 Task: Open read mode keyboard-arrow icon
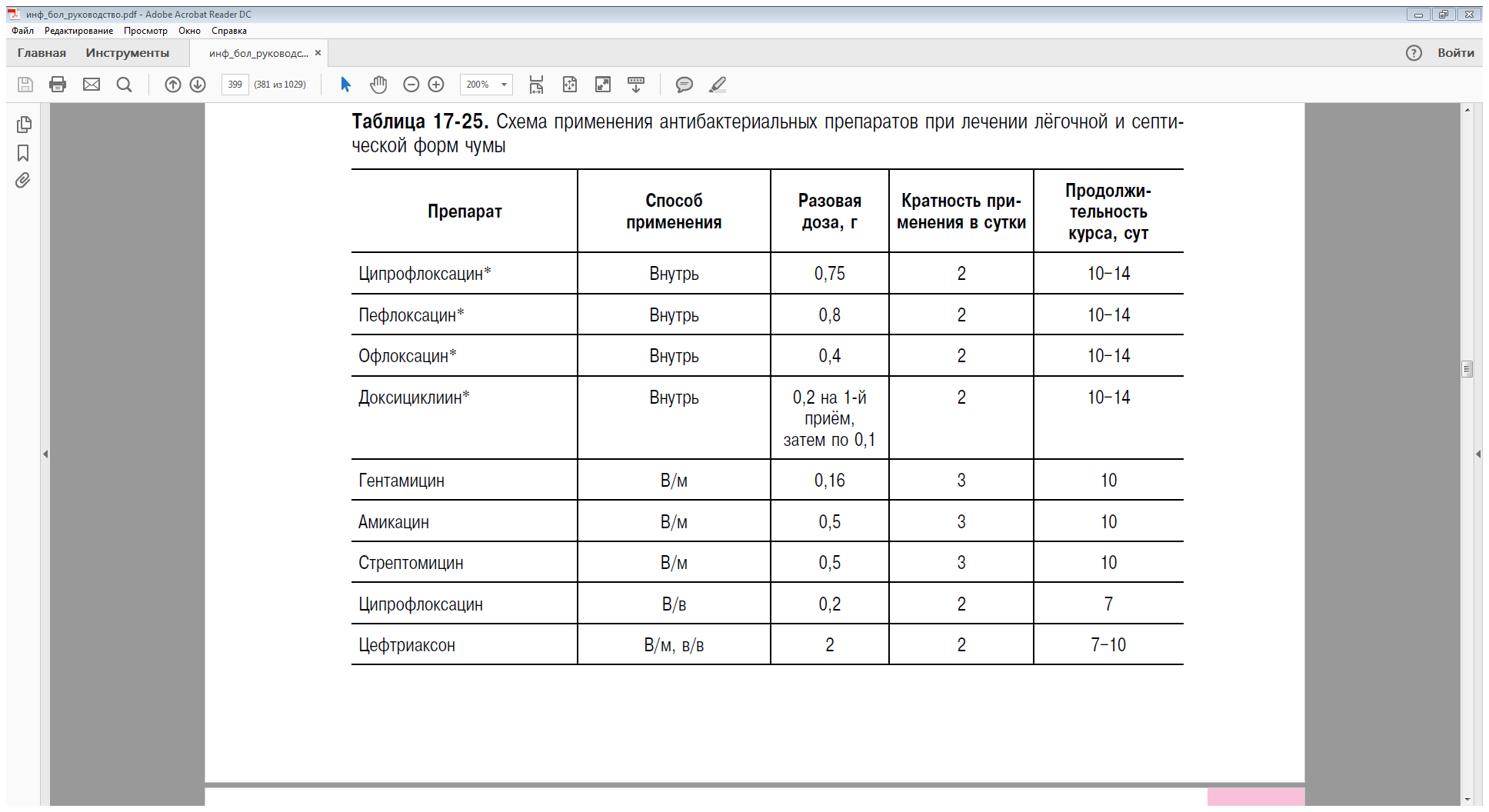point(636,85)
